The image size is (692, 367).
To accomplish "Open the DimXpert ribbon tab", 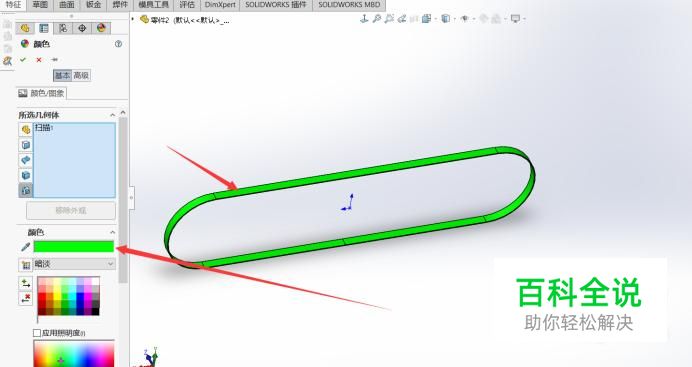I will click(x=220, y=5).
